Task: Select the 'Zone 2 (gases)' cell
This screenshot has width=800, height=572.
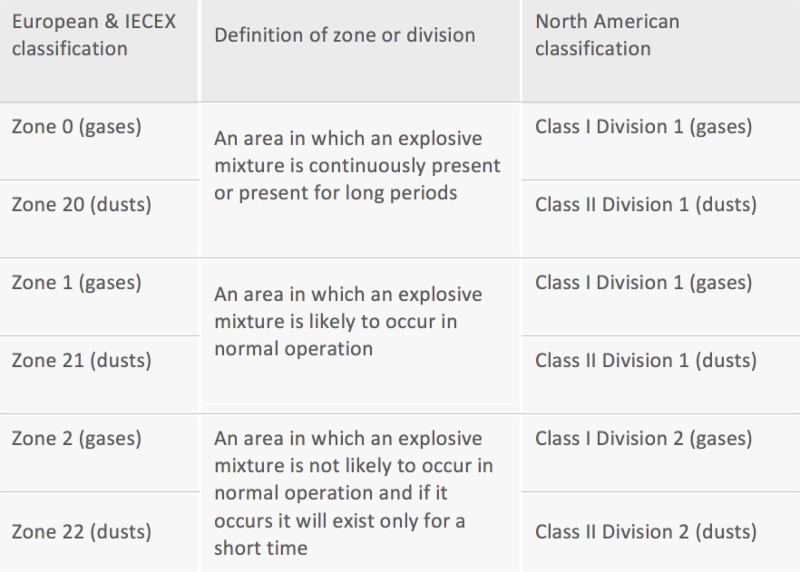Action: tap(77, 439)
